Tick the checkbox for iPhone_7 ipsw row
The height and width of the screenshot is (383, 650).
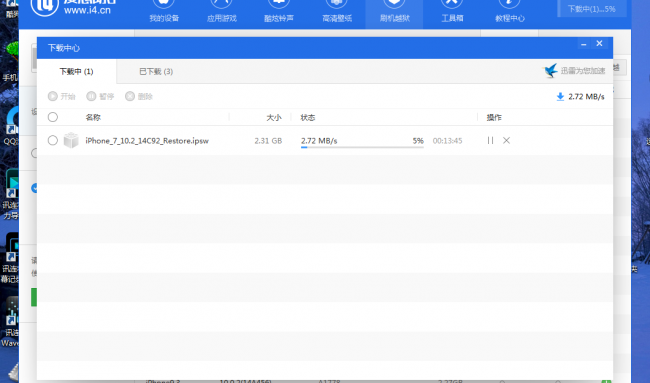coord(53,141)
